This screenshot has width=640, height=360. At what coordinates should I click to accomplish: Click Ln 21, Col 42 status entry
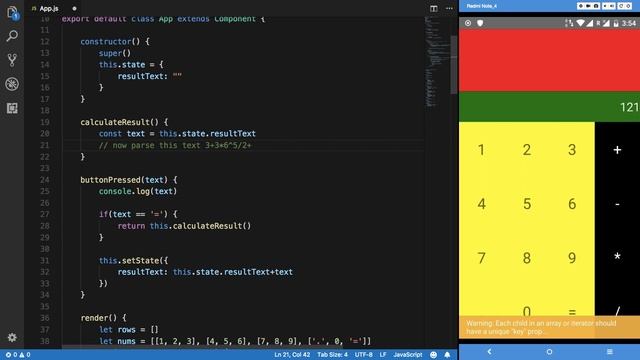[292, 355]
